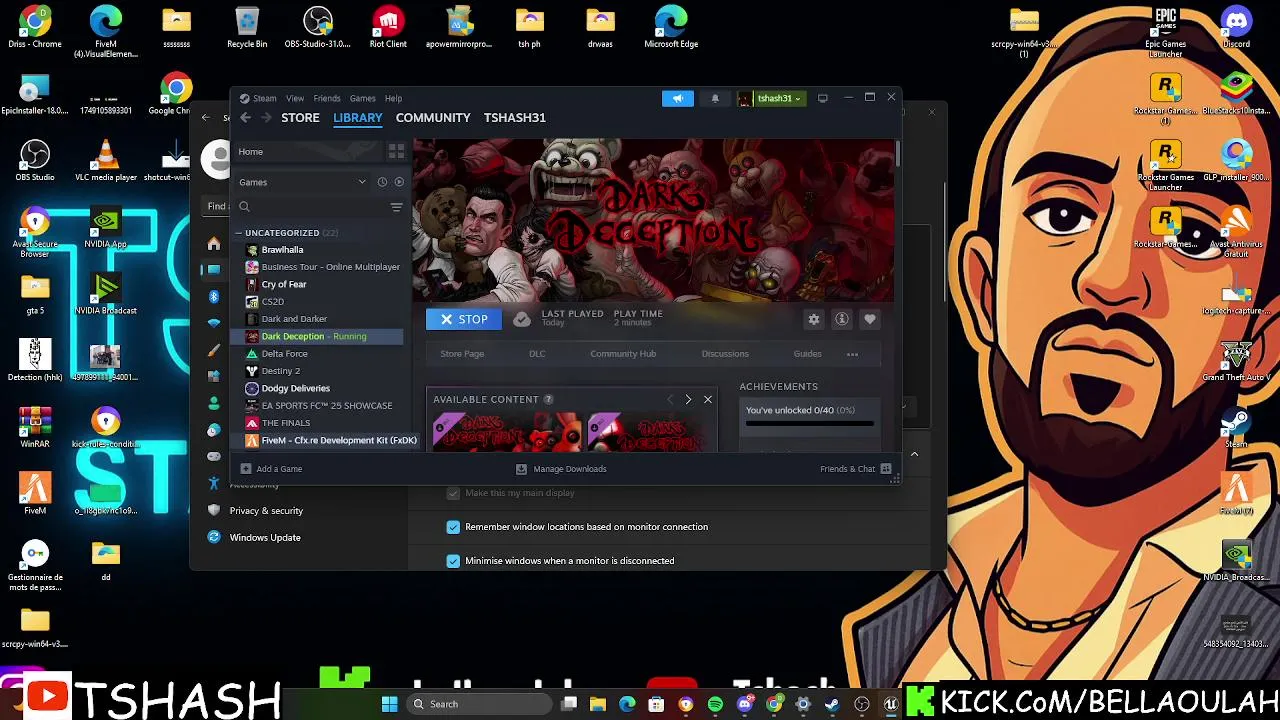Open NVIDIA App desktop shortcut

(x=106, y=228)
